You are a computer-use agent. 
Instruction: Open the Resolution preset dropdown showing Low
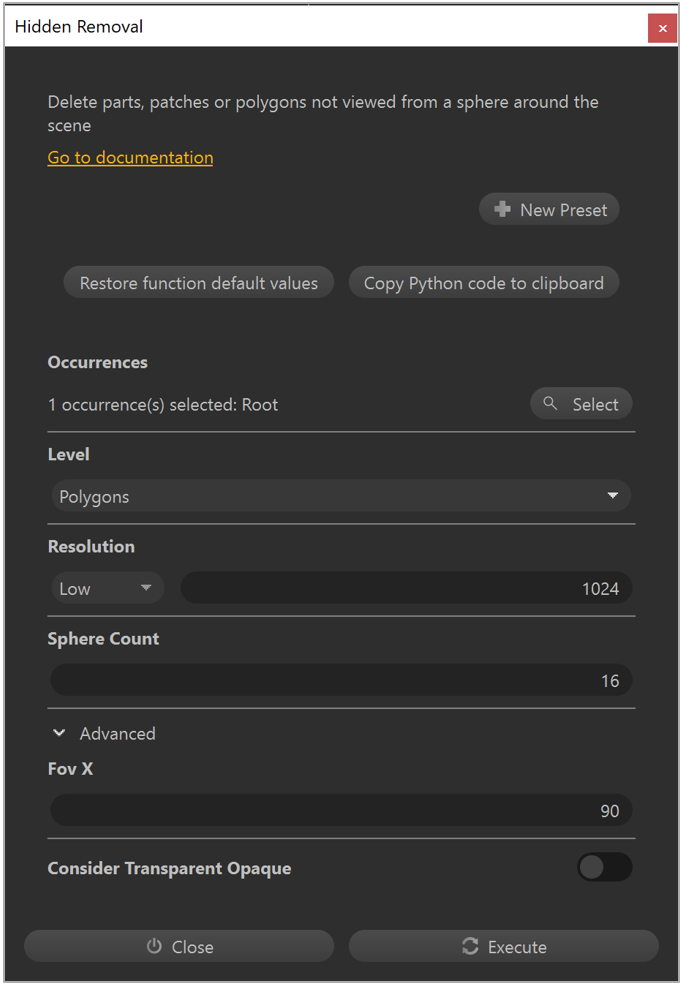click(x=107, y=589)
